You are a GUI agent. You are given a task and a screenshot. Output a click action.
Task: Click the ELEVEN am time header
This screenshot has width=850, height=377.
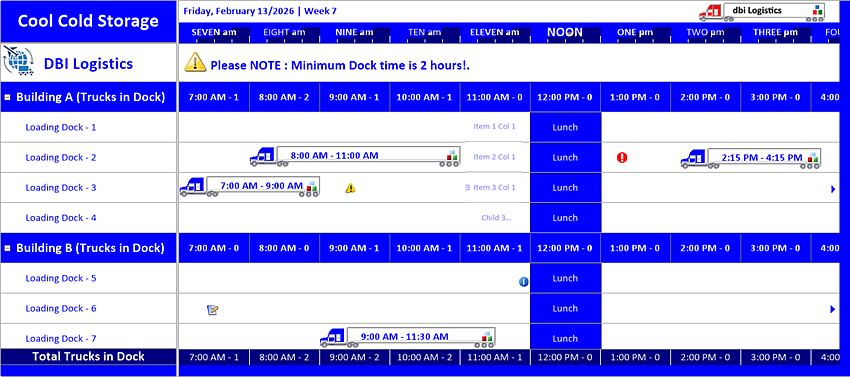[494, 33]
